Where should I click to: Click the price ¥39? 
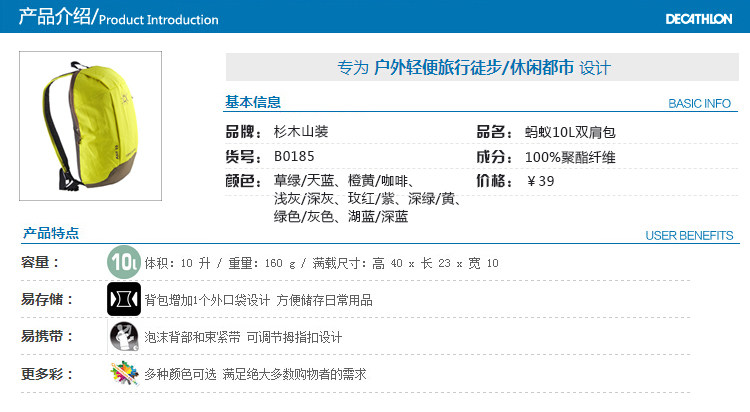click(x=540, y=181)
